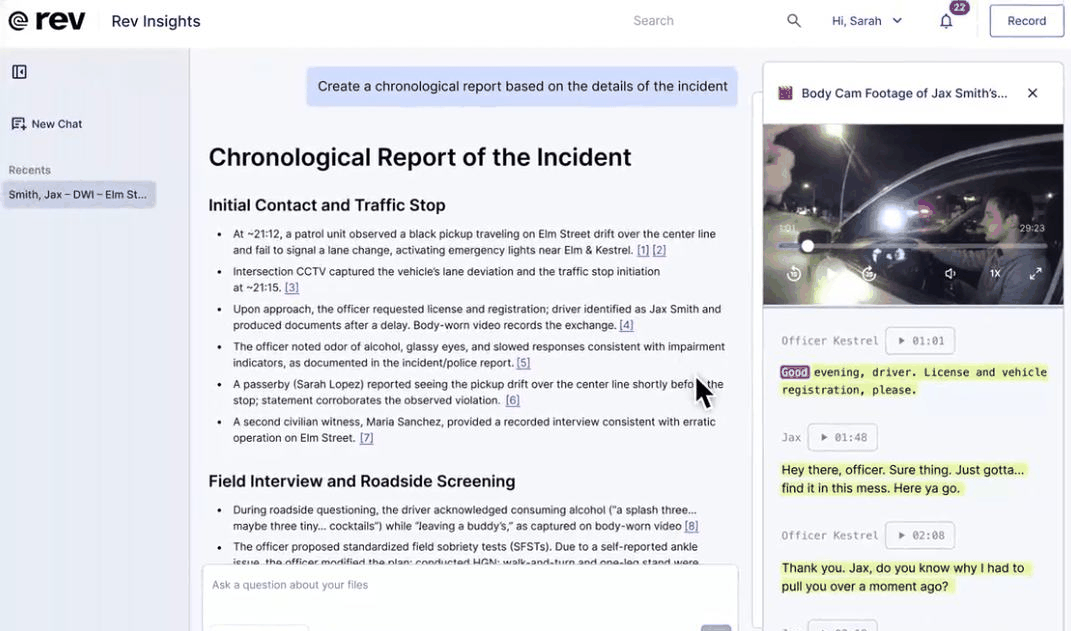The width and height of the screenshot is (1071, 631).
Task: Open citation [2]
Action: tap(659, 251)
